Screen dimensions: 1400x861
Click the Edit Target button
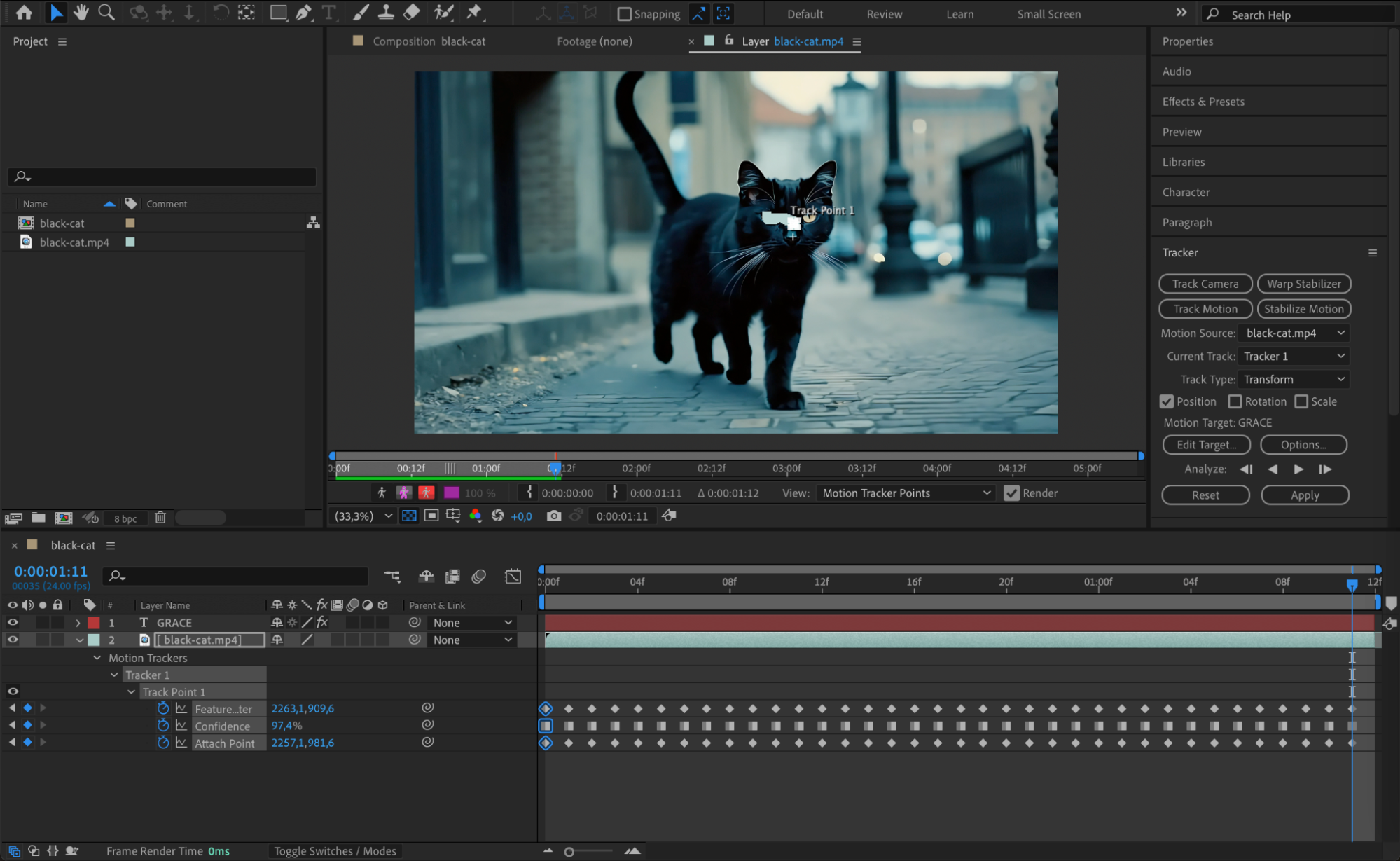pos(1205,445)
